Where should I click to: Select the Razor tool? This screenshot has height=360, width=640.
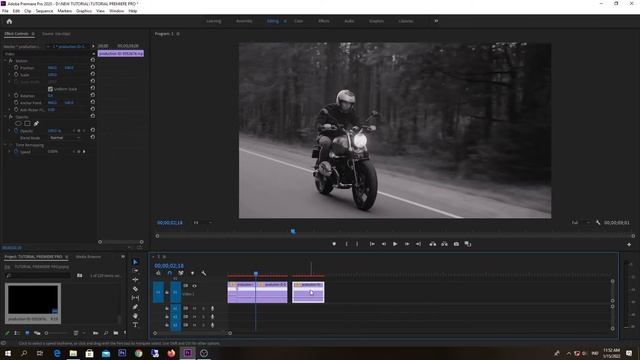click(x=136, y=289)
